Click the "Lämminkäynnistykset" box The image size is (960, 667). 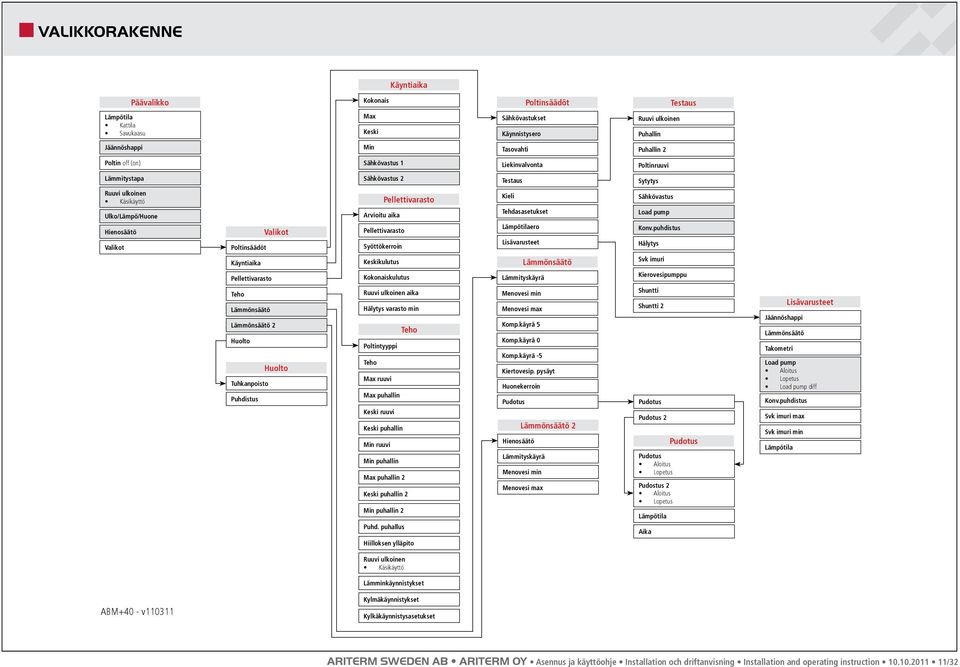409,583
